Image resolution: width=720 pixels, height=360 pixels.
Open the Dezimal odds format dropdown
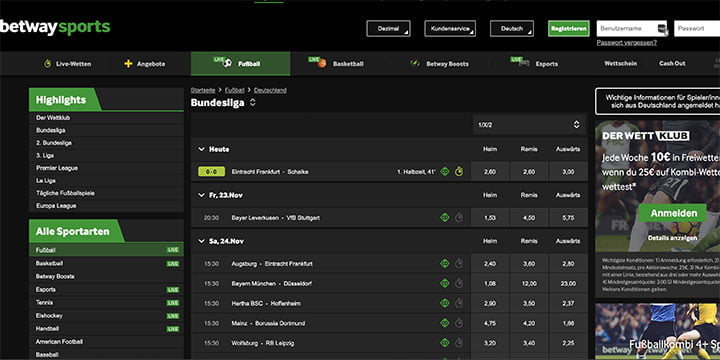[388, 28]
